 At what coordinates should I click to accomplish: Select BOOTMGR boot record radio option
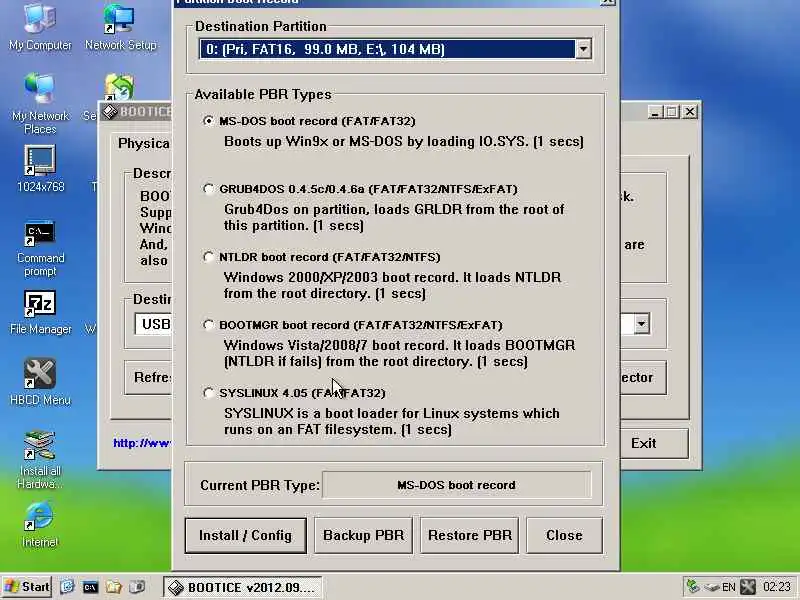208,324
